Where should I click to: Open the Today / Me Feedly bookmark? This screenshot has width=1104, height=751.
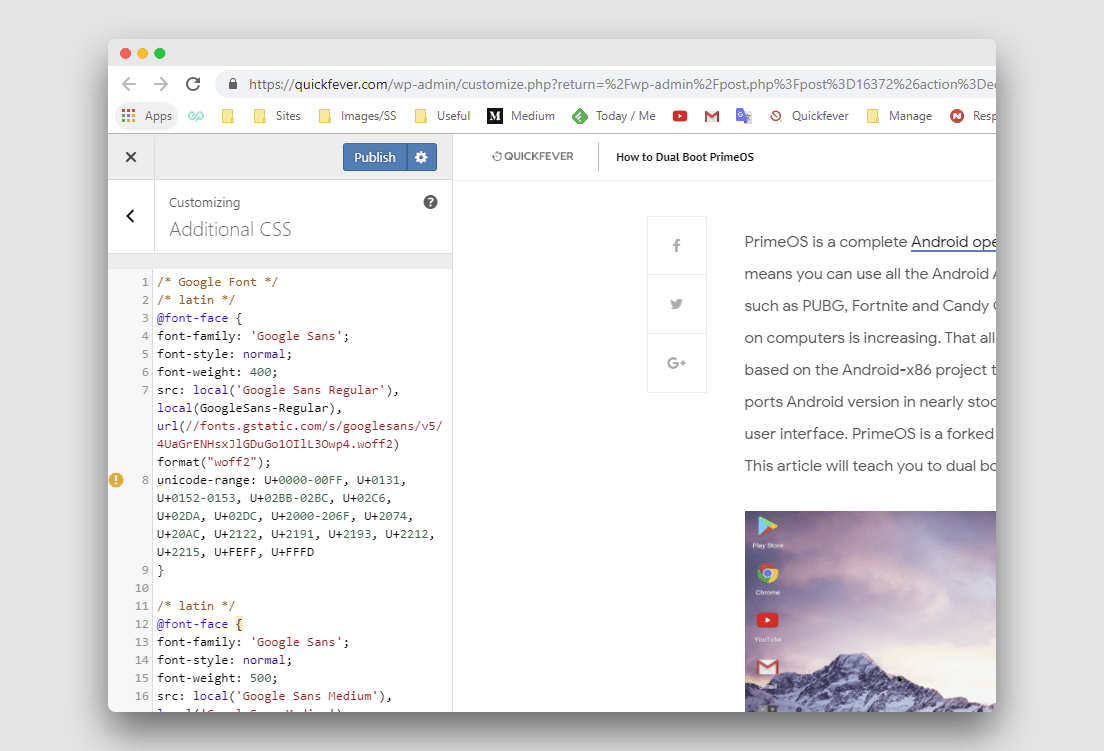coord(614,116)
